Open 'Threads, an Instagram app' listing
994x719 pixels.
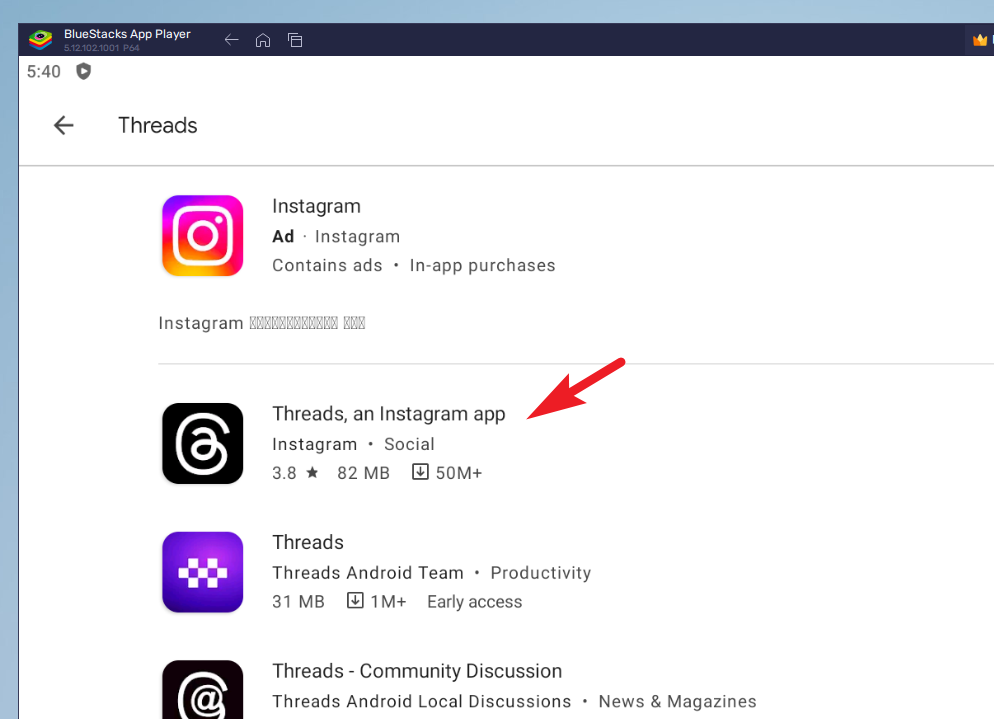pyautogui.click(x=389, y=413)
